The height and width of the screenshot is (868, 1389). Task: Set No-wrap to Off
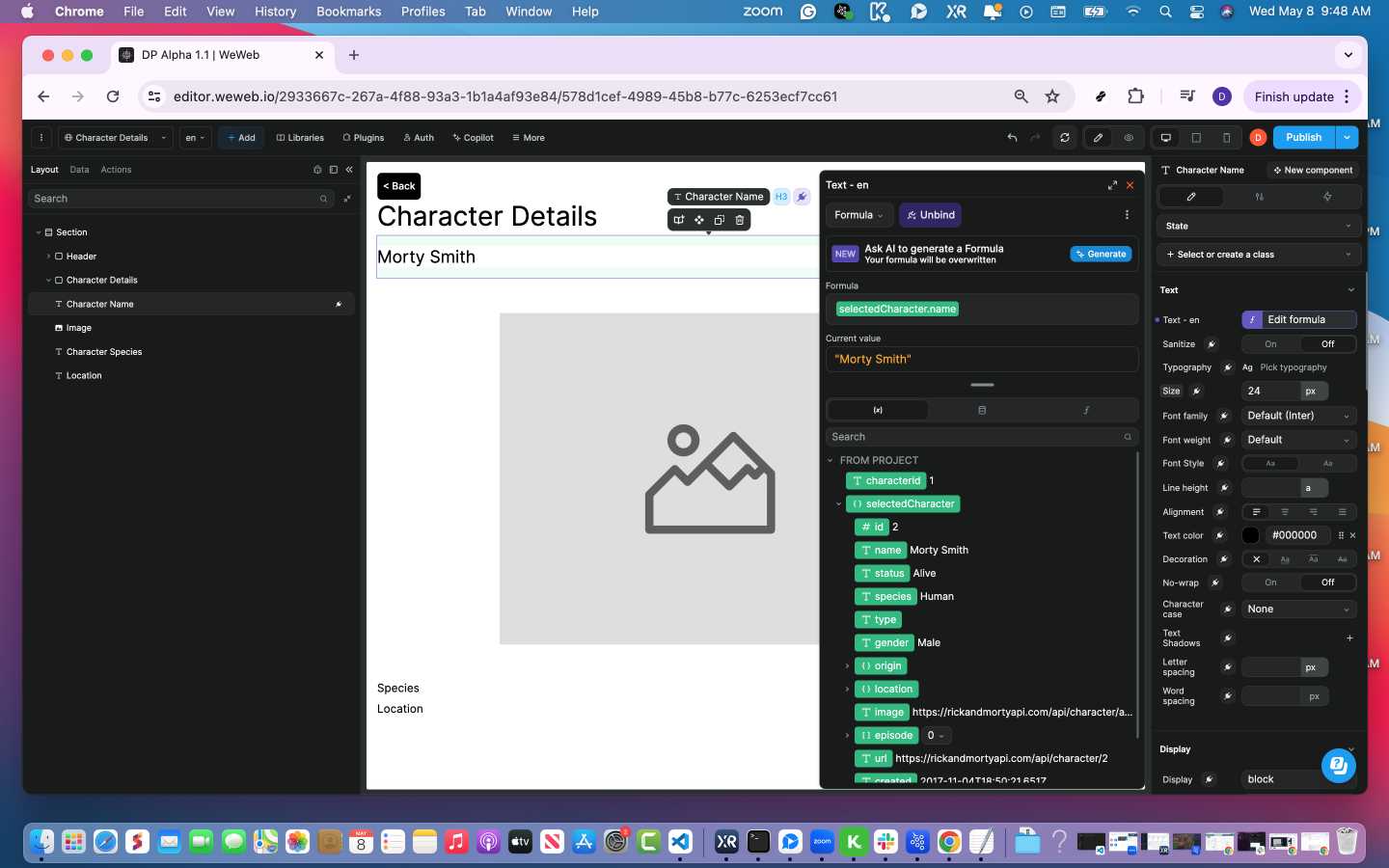1327,583
